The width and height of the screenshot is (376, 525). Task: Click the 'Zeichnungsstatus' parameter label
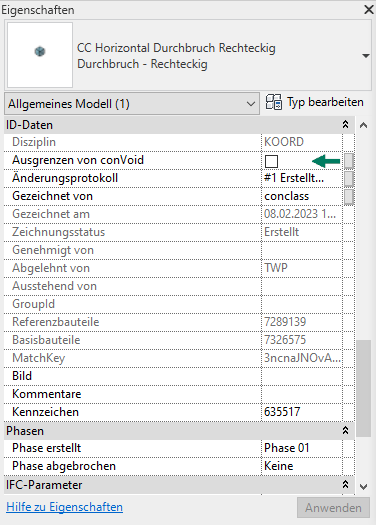[x=58, y=232]
